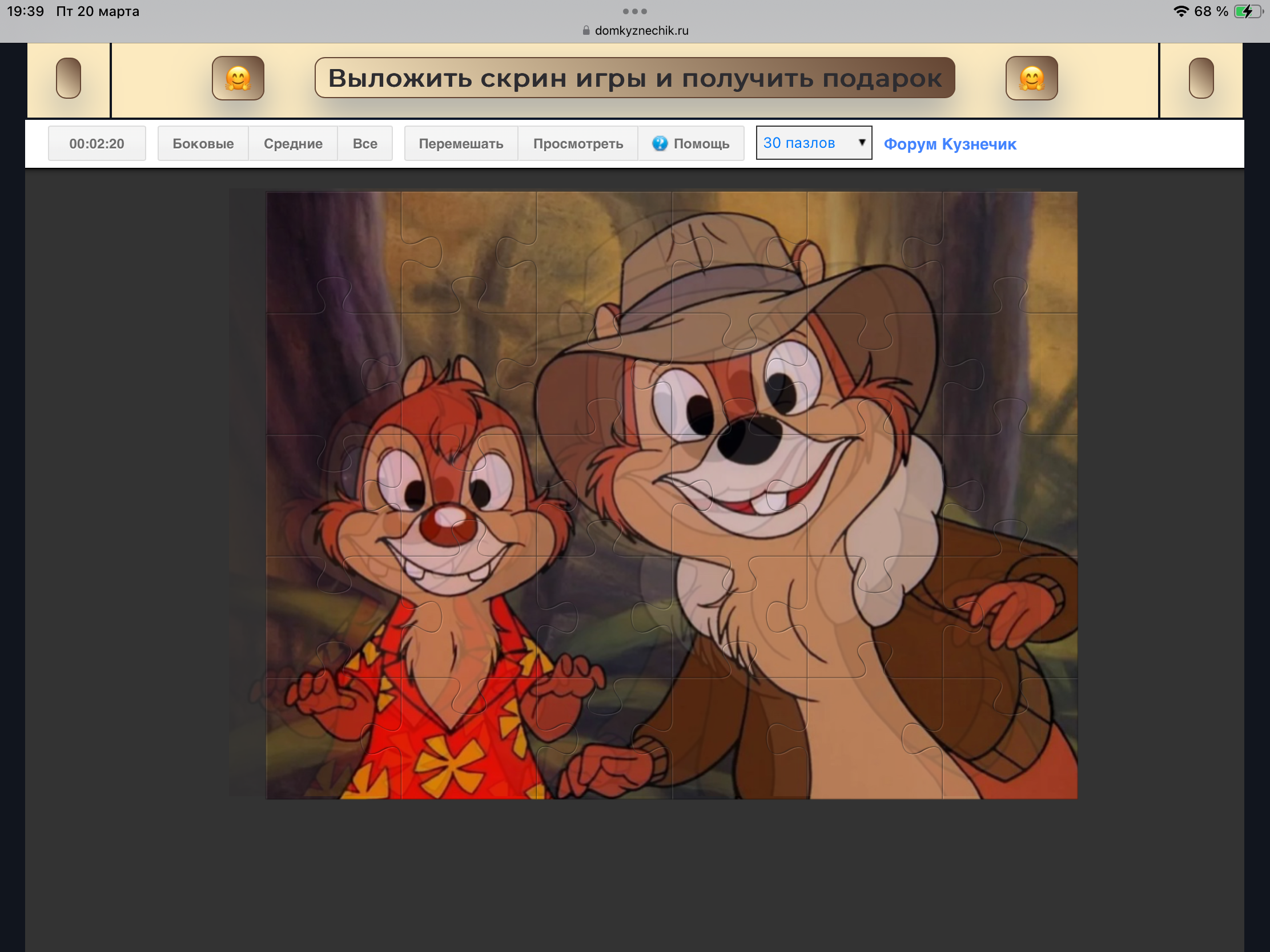Open the Форум Кузнечик link
This screenshot has width=1270, height=952.
pos(950,144)
